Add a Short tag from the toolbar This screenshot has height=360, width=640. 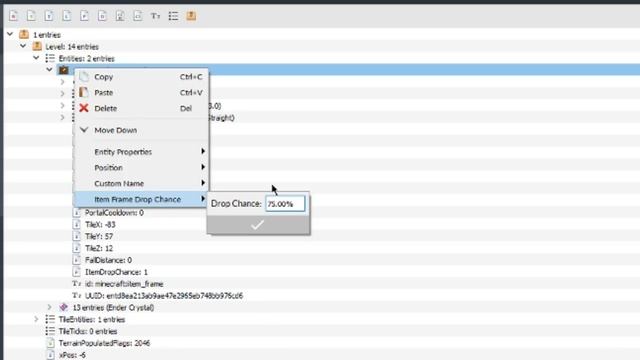[x=31, y=16]
